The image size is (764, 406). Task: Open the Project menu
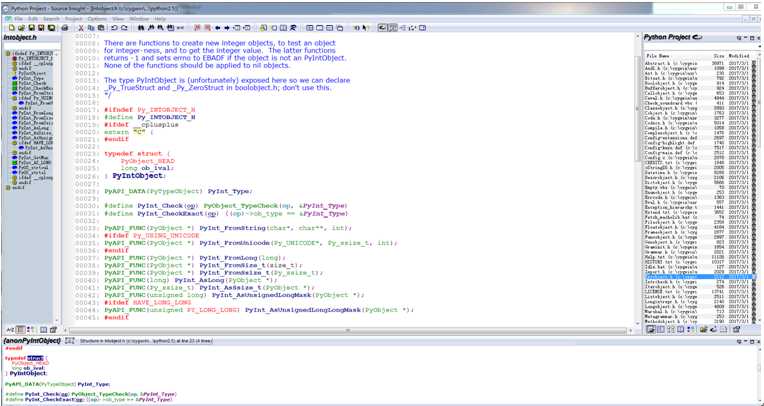[x=74, y=19]
